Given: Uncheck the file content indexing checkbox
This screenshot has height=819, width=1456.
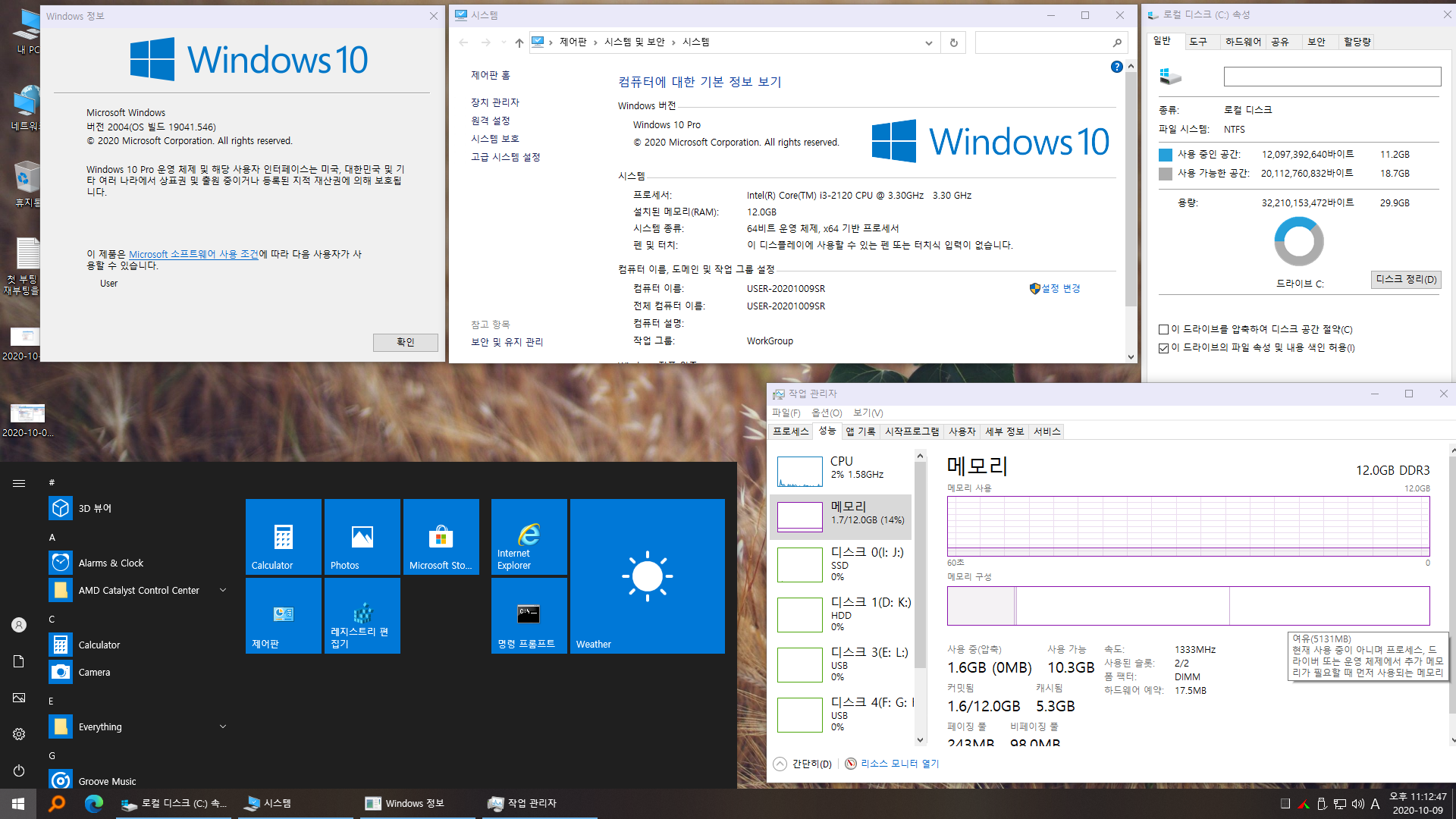Looking at the screenshot, I should pyautogui.click(x=1163, y=348).
